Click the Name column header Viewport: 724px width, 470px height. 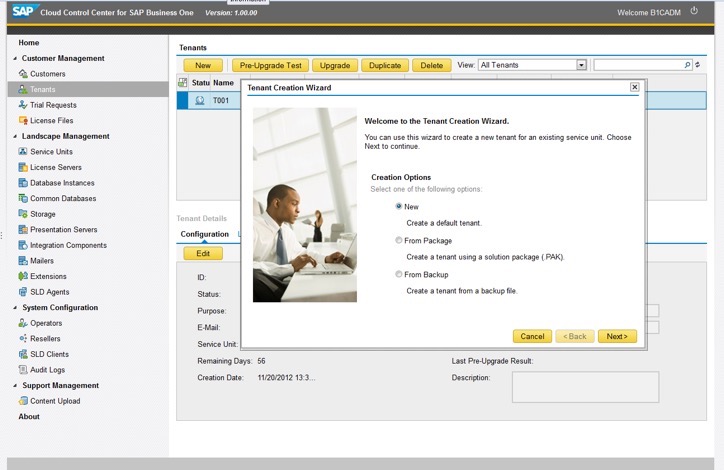223,83
